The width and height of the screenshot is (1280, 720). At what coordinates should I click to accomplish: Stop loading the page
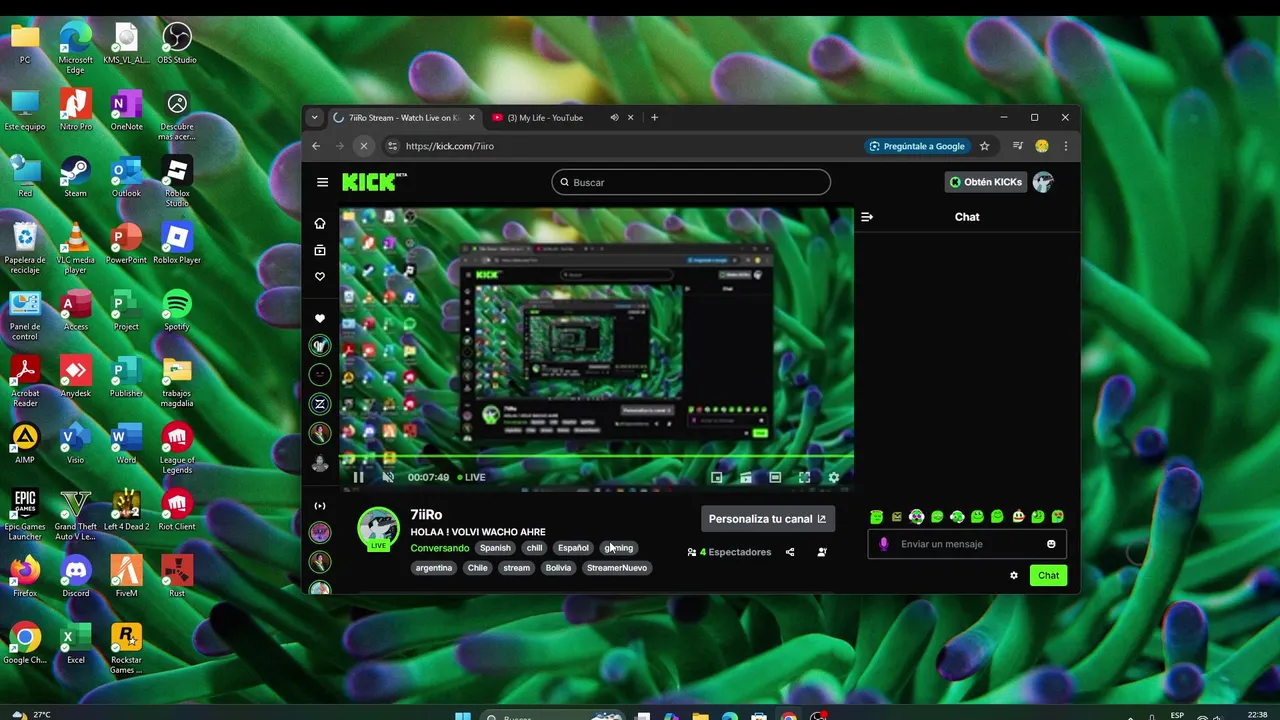[364, 146]
